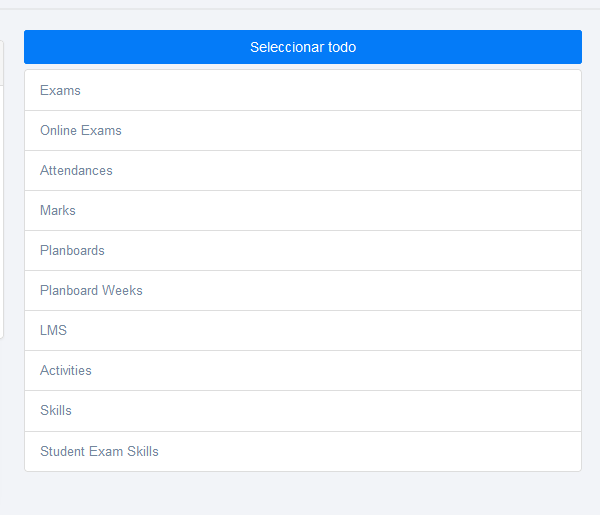
Task: Select the Skills list item
Action: pyautogui.click(x=302, y=410)
